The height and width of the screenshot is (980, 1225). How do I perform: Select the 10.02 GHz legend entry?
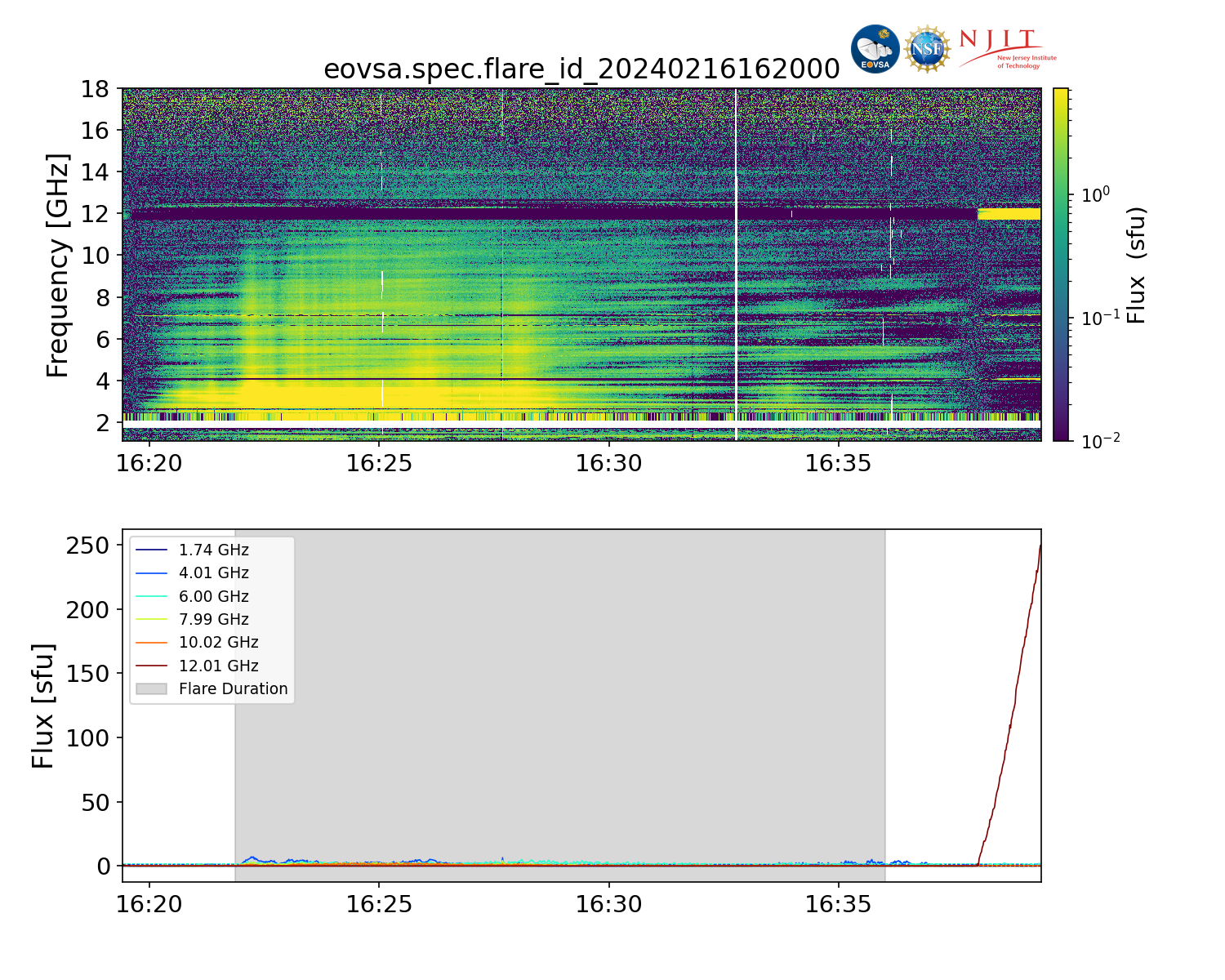tap(218, 643)
